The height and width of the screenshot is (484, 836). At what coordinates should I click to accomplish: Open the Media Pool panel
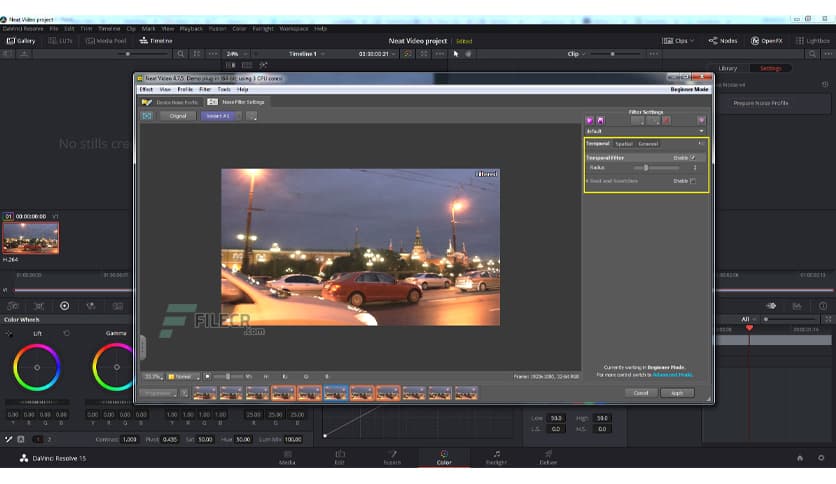tap(106, 41)
